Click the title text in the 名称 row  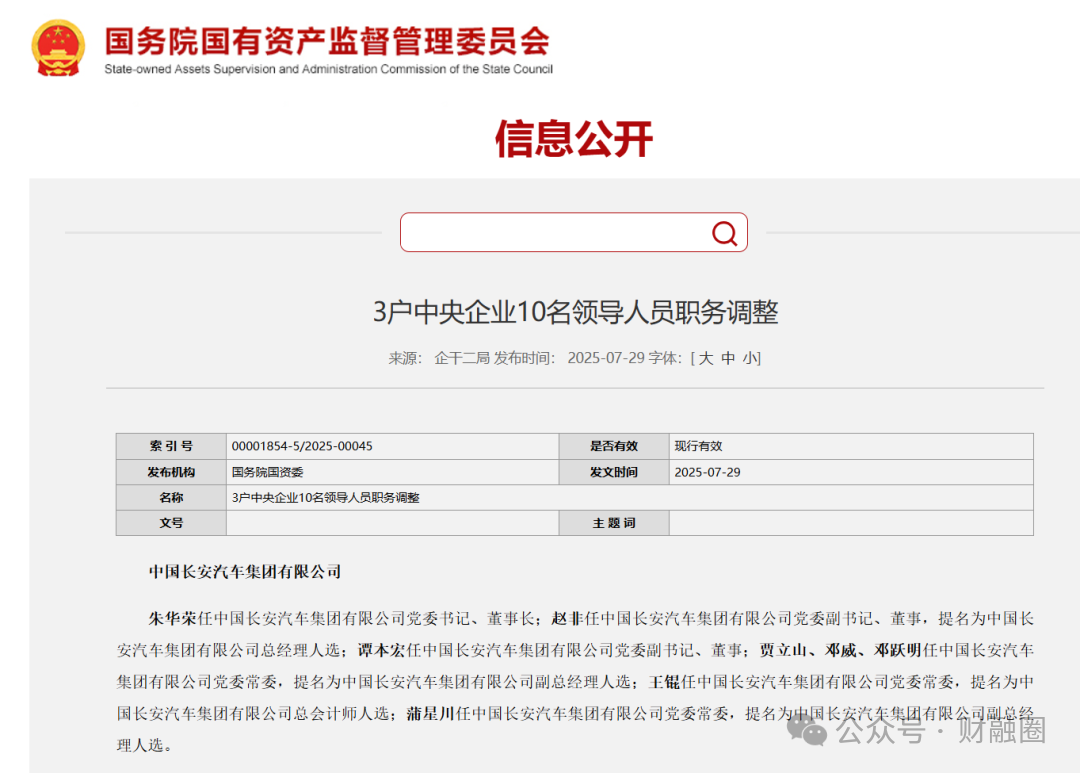[326, 497]
